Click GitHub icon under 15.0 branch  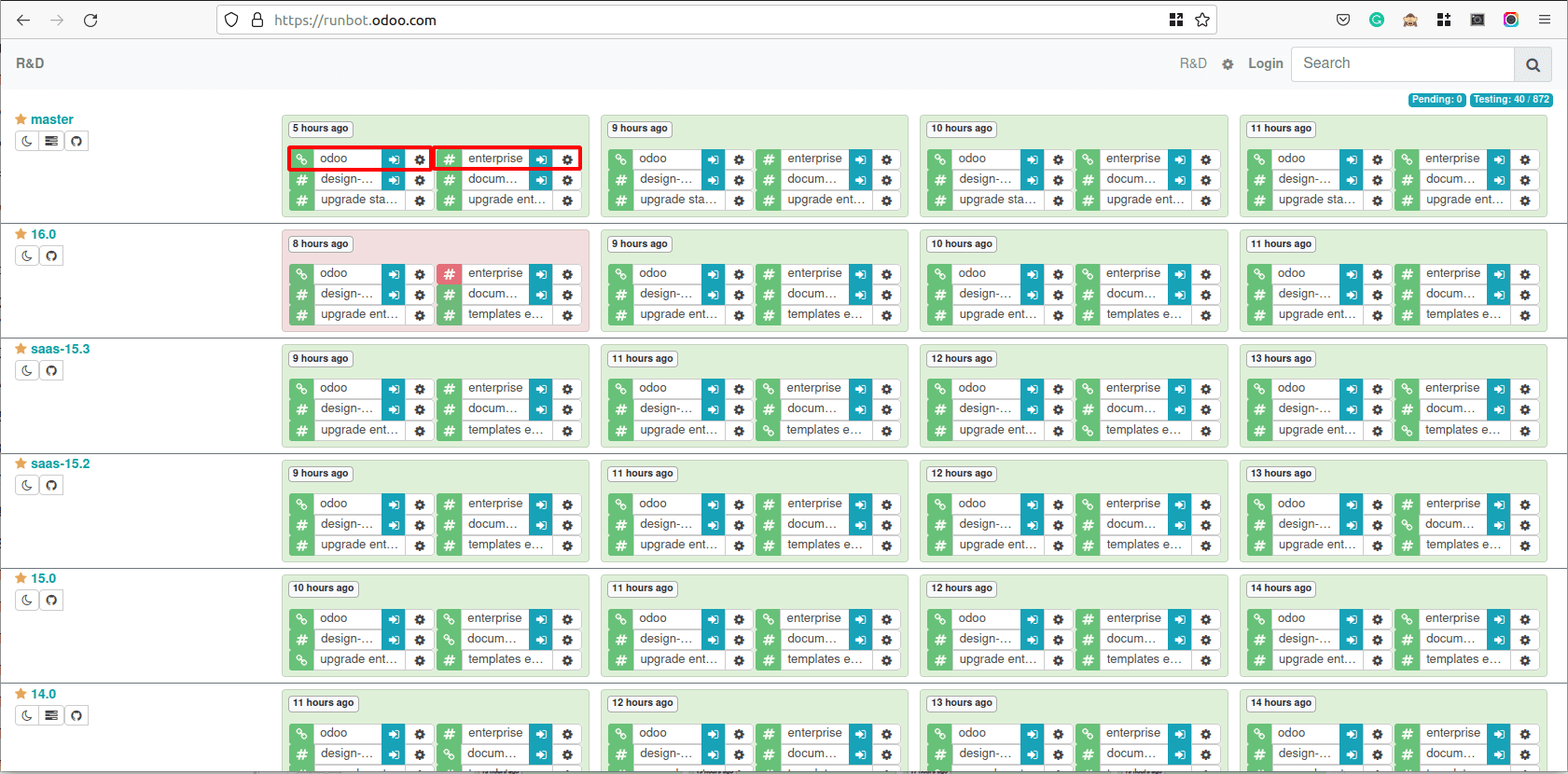[x=51, y=600]
